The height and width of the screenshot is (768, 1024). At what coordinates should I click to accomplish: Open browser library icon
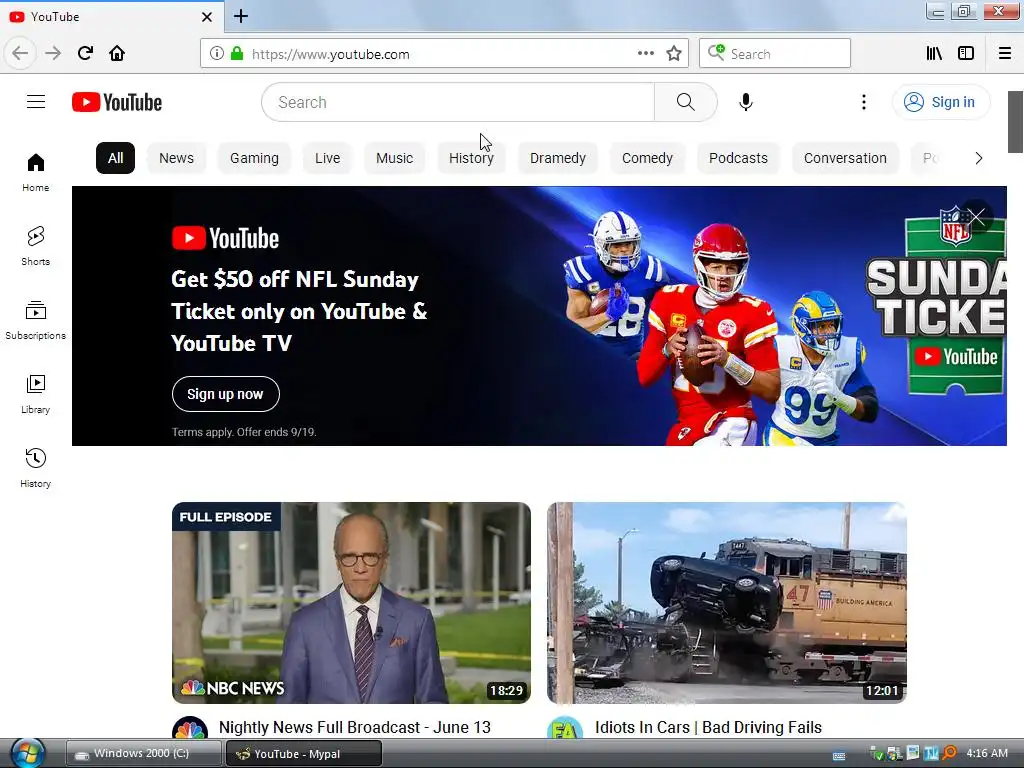click(934, 54)
